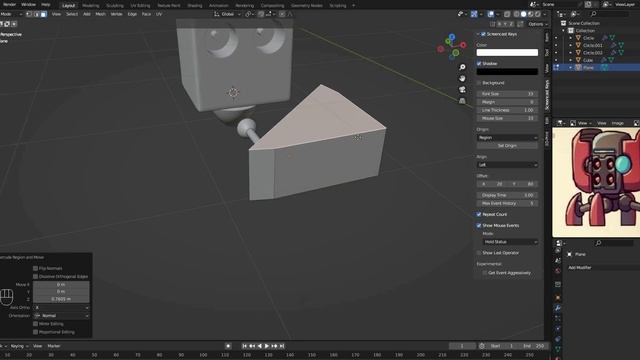640x360 pixels.
Task: Open Object properties orange square tab
Action: pos(558,298)
